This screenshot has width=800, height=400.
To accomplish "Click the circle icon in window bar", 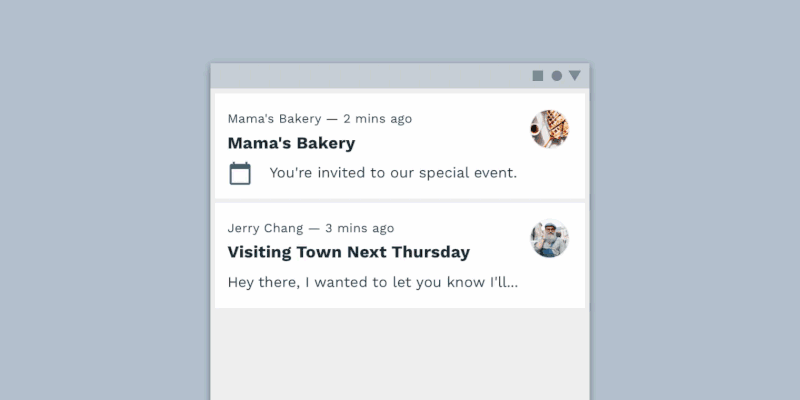I will [x=556, y=76].
